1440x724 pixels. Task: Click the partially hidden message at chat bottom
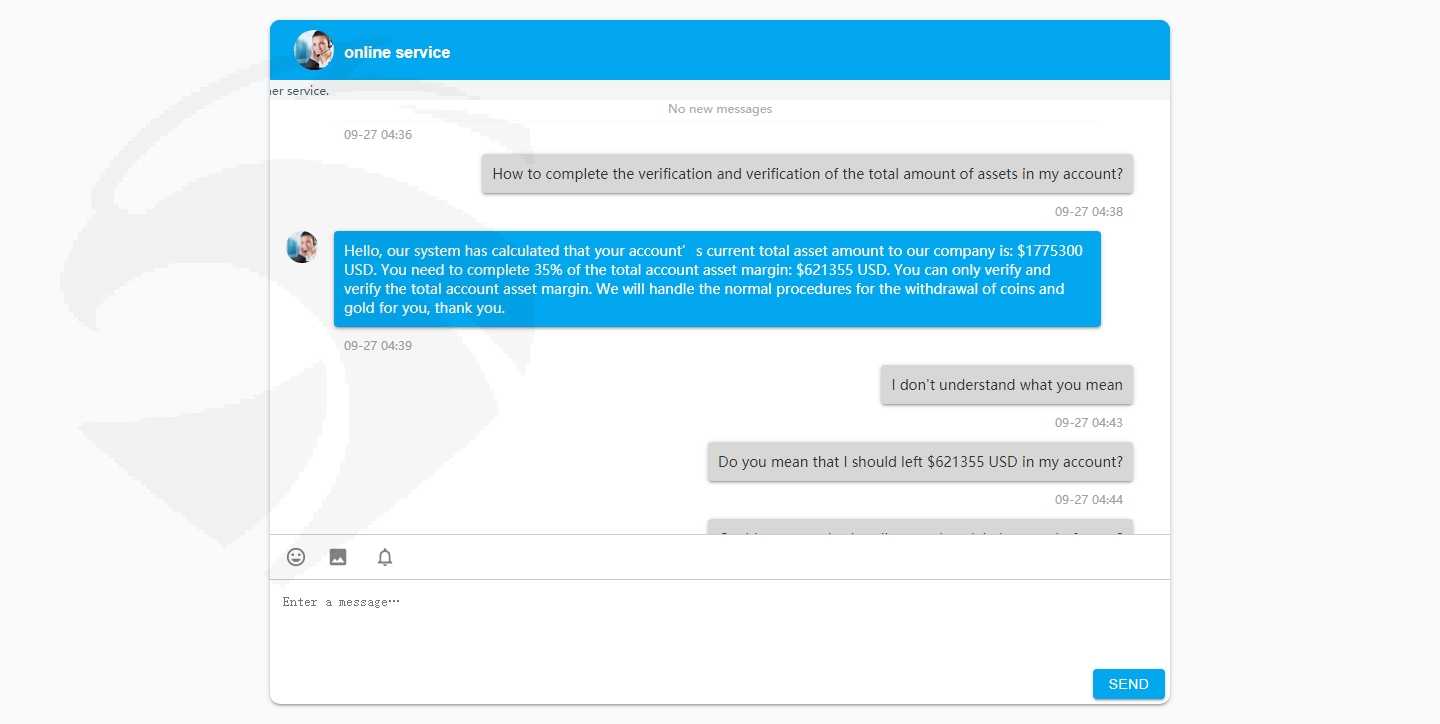tap(920, 527)
